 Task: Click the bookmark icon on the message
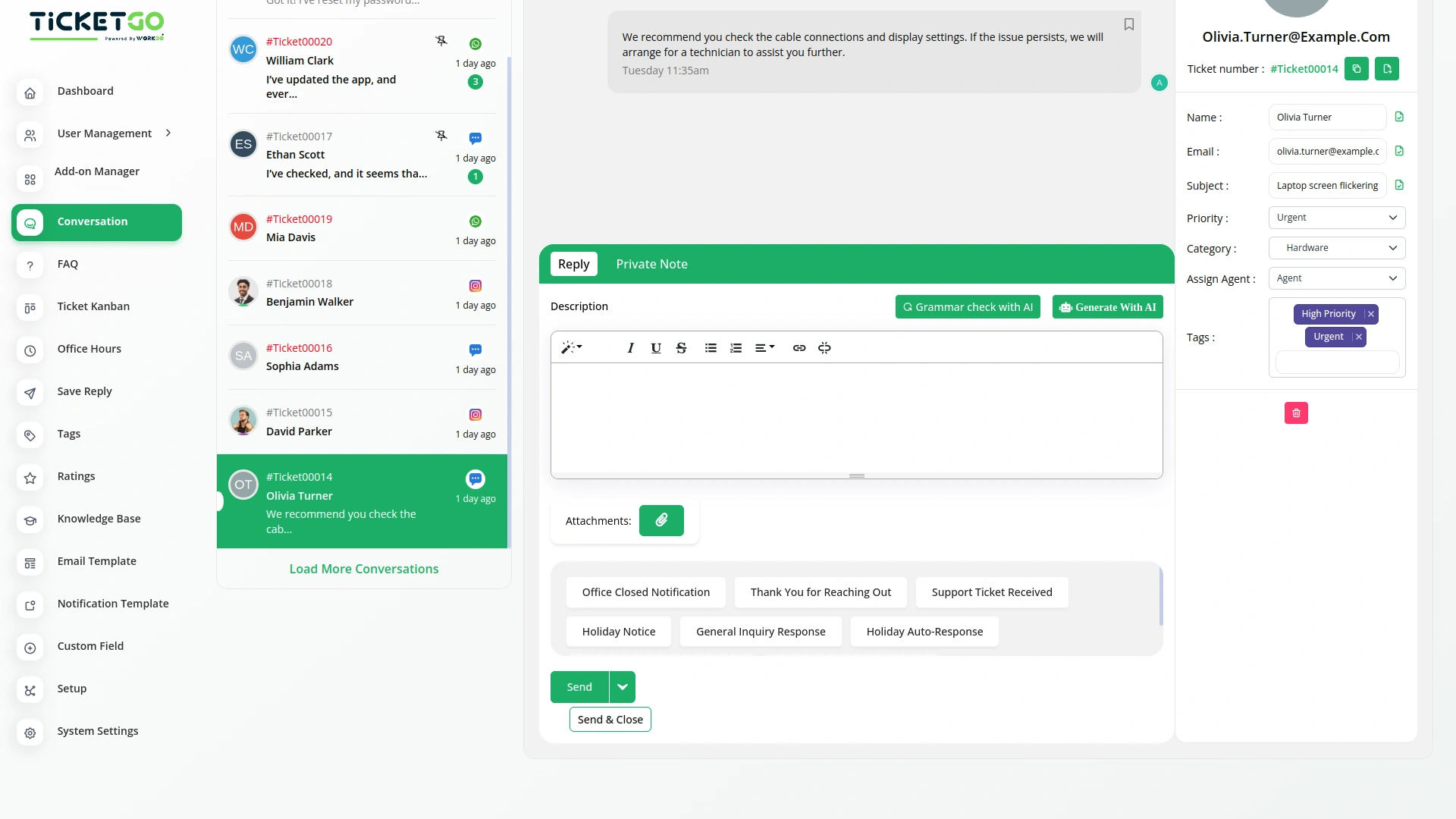pos(1128,24)
